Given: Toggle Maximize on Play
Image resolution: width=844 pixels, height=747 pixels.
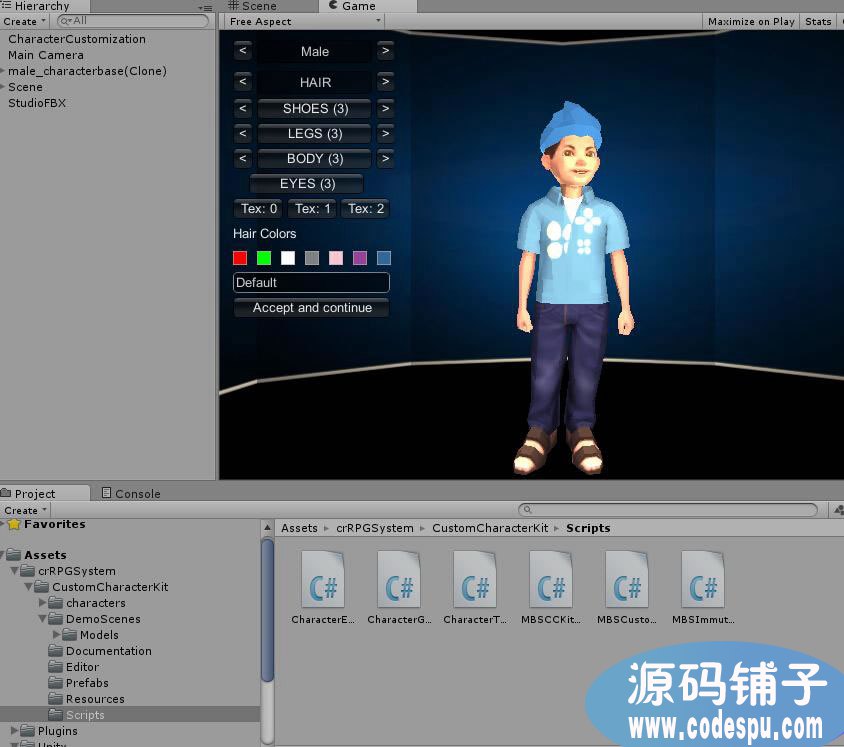Looking at the screenshot, I should tap(751, 22).
